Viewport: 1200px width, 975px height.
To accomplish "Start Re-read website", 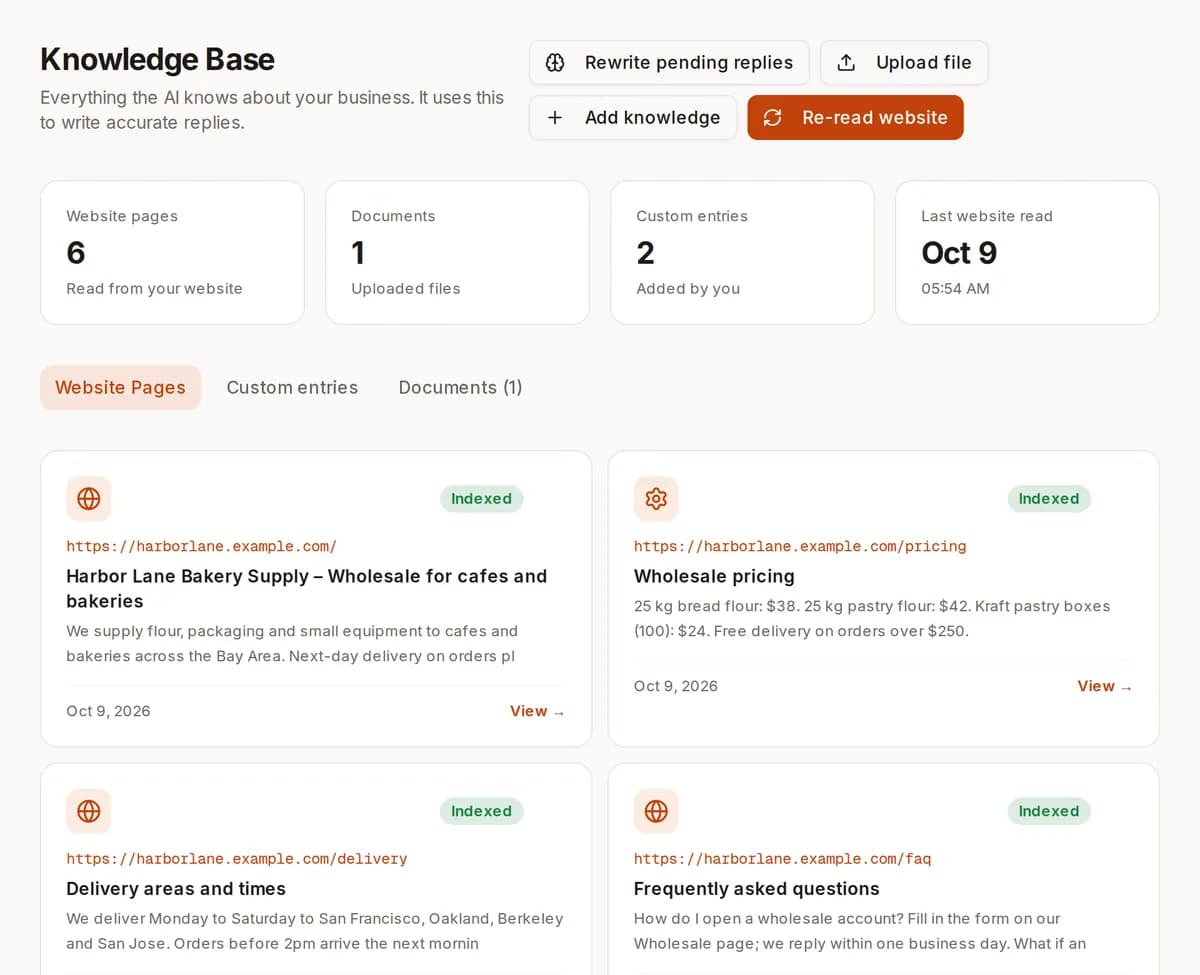I will pyautogui.click(x=855, y=118).
